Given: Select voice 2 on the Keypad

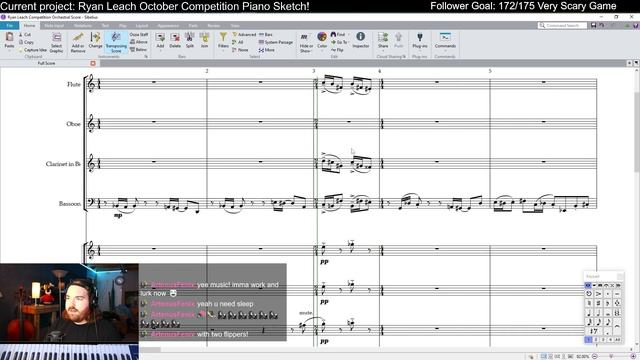Looking at the screenshot, I should 596,340.
